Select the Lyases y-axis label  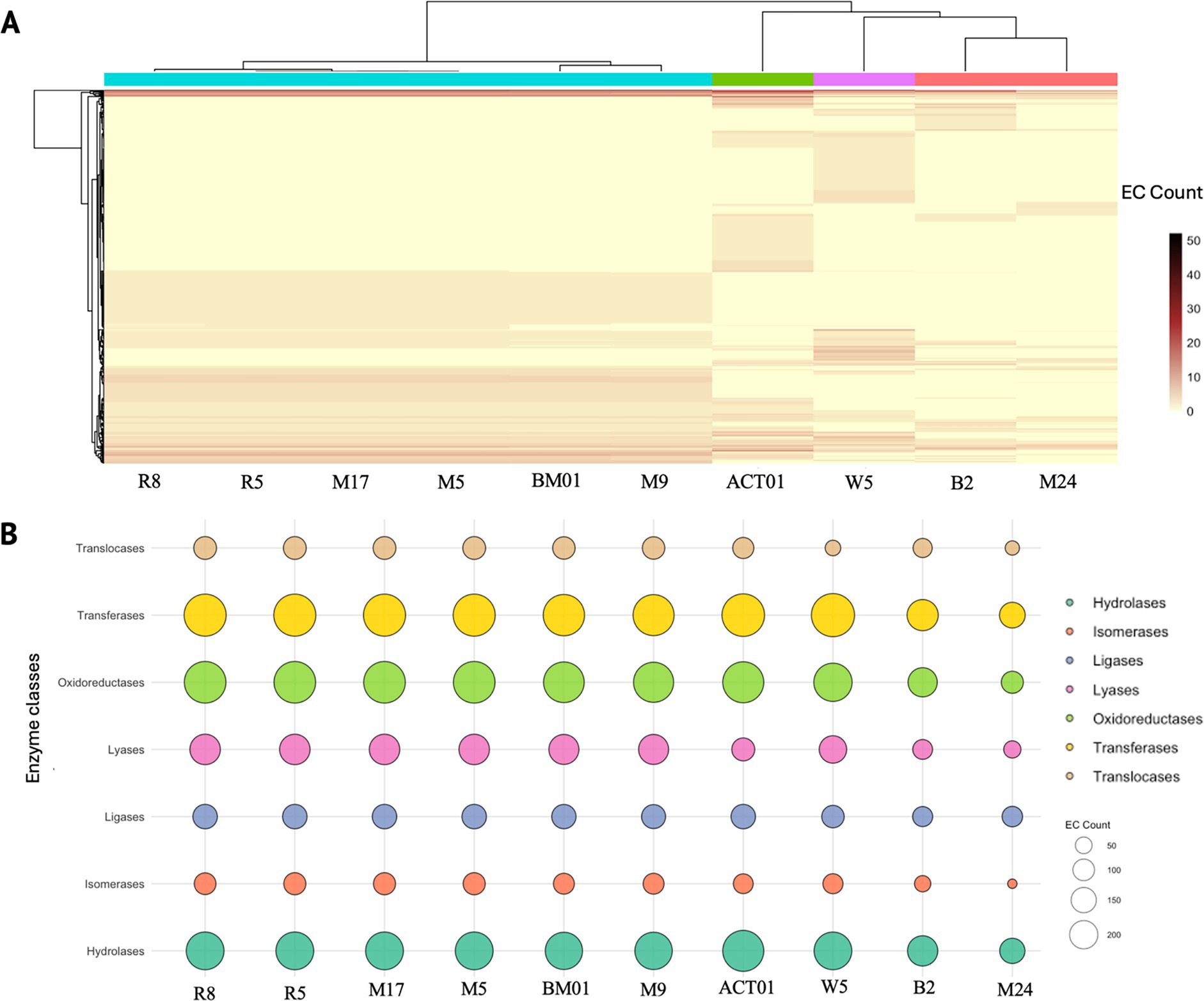(x=126, y=750)
